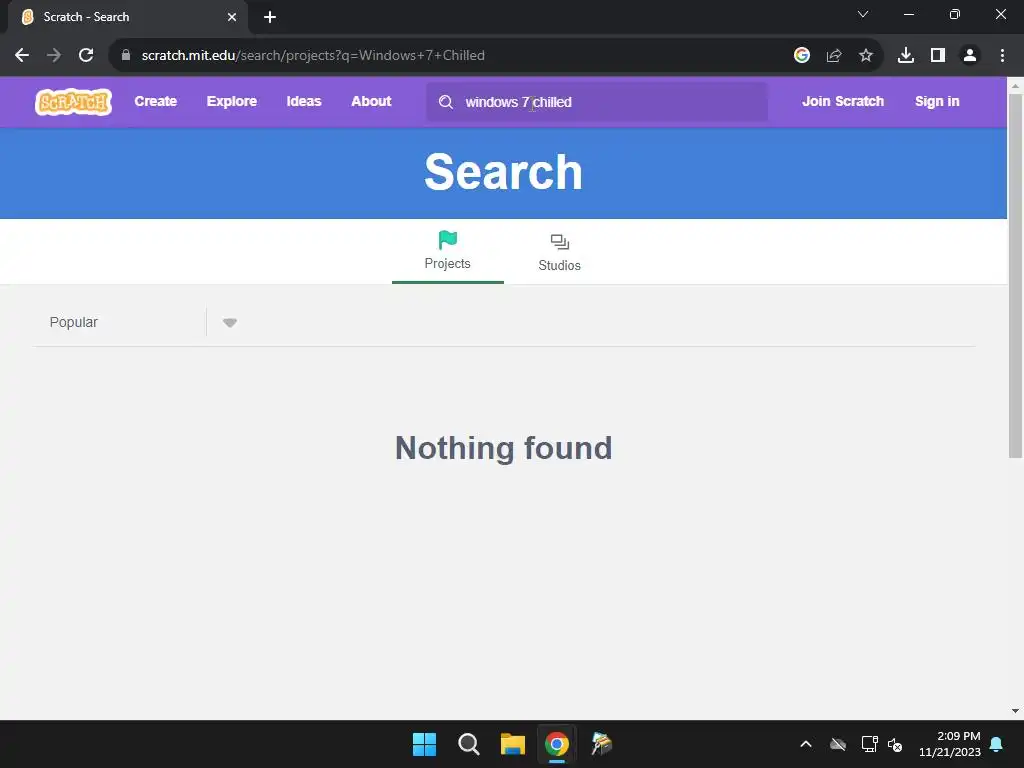1024x768 pixels.
Task: Open File Explorer from the taskbar
Action: (513, 744)
